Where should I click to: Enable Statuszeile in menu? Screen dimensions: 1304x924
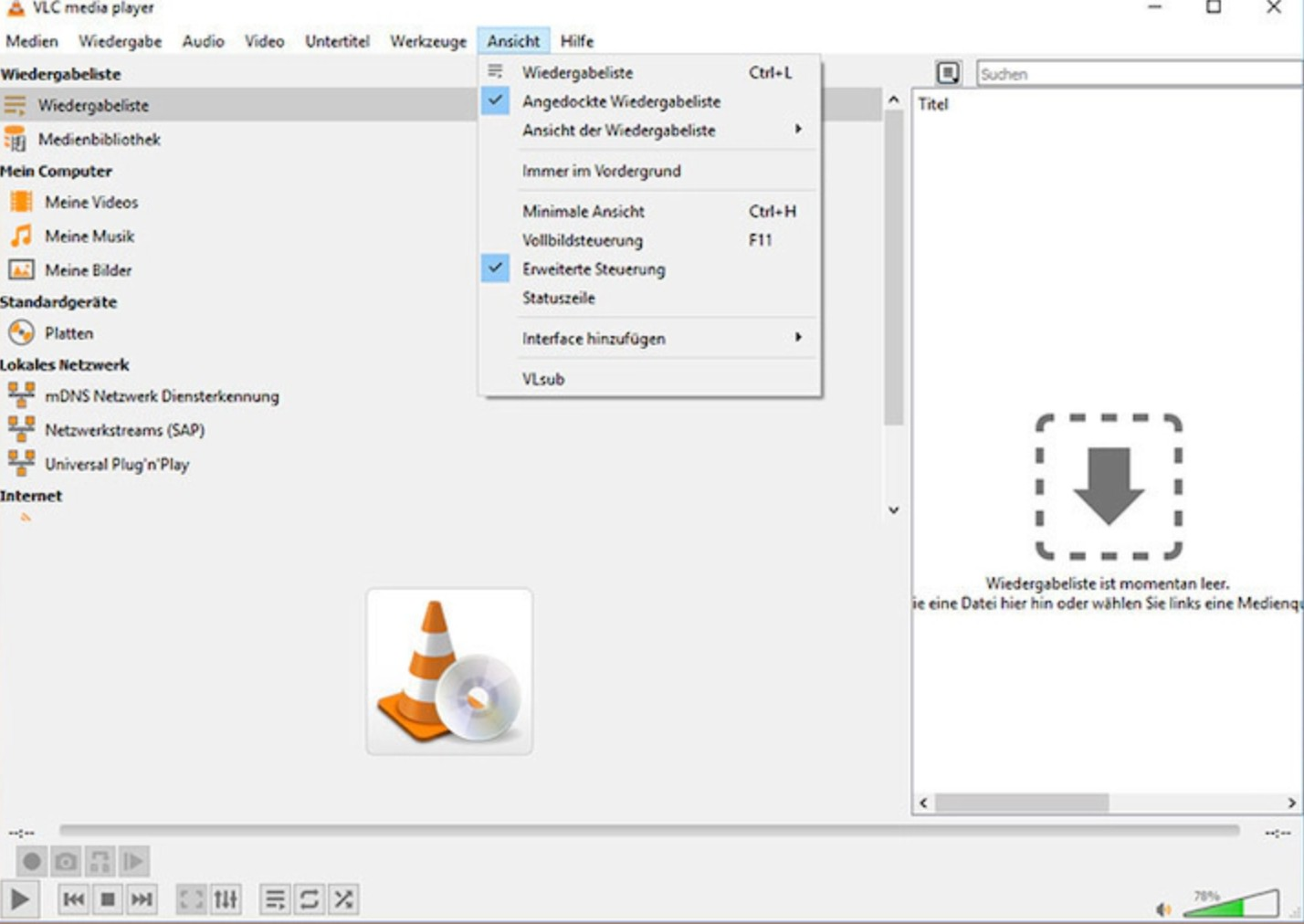pos(649,298)
